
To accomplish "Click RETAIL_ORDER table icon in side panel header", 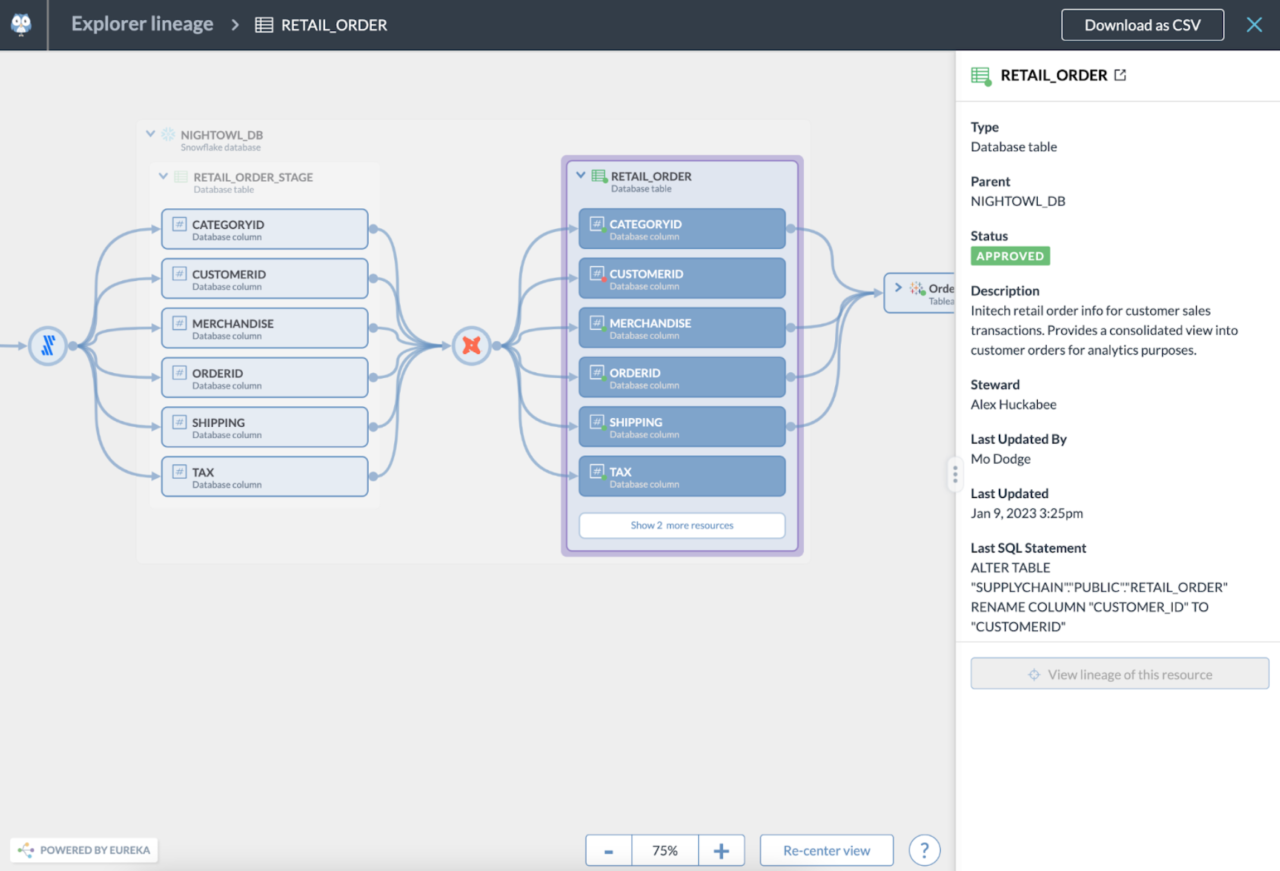I will [x=981, y=76].
